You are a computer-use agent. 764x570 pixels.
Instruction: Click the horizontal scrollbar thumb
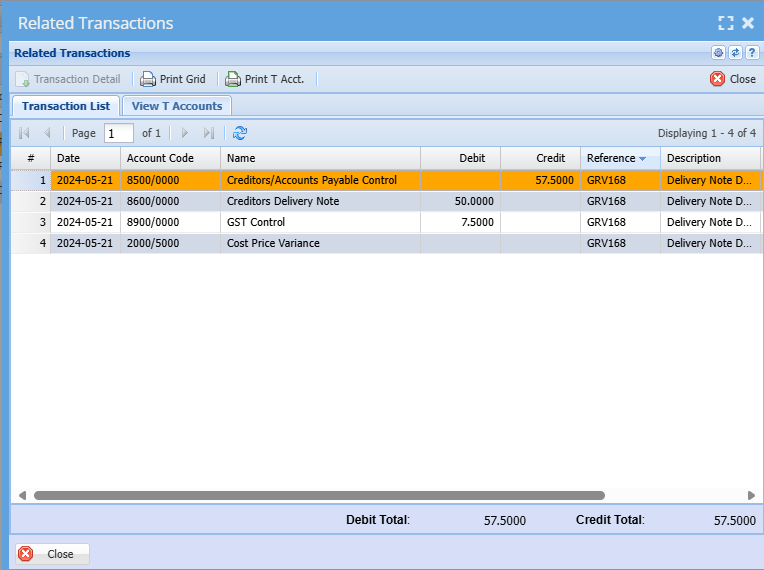pos(320,495)
